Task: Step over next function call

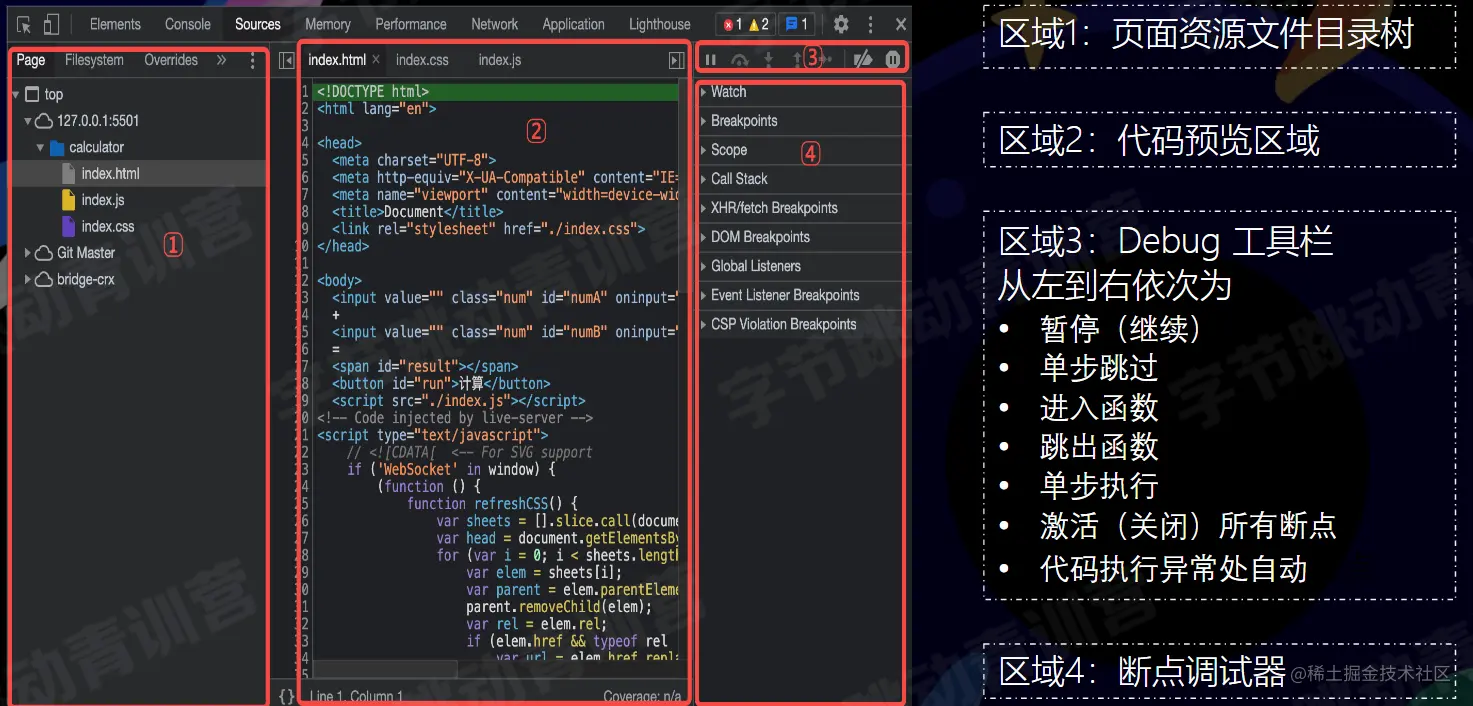Action: point(740,60)
